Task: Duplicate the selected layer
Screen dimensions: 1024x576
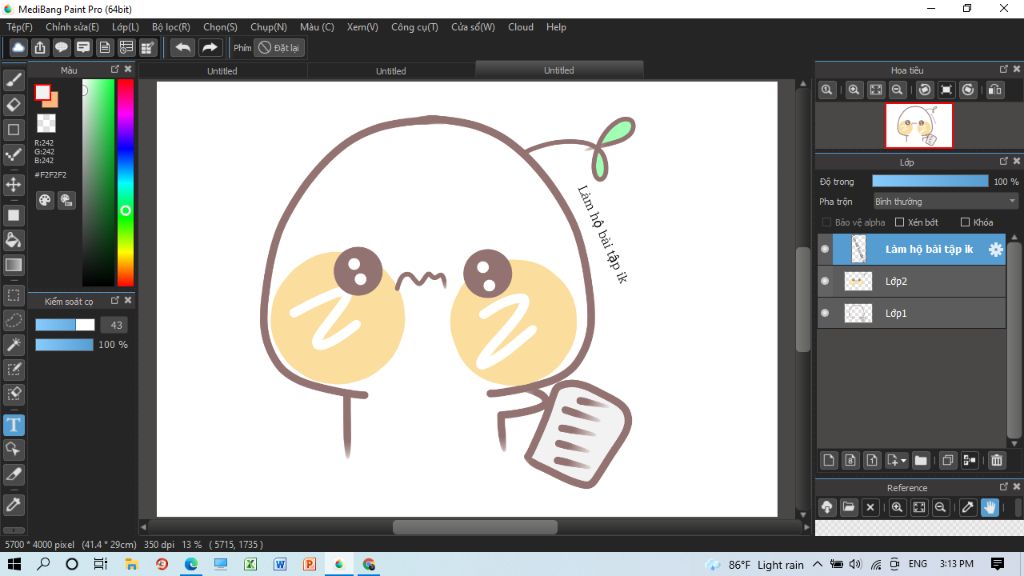Action: tap(948, 460)
